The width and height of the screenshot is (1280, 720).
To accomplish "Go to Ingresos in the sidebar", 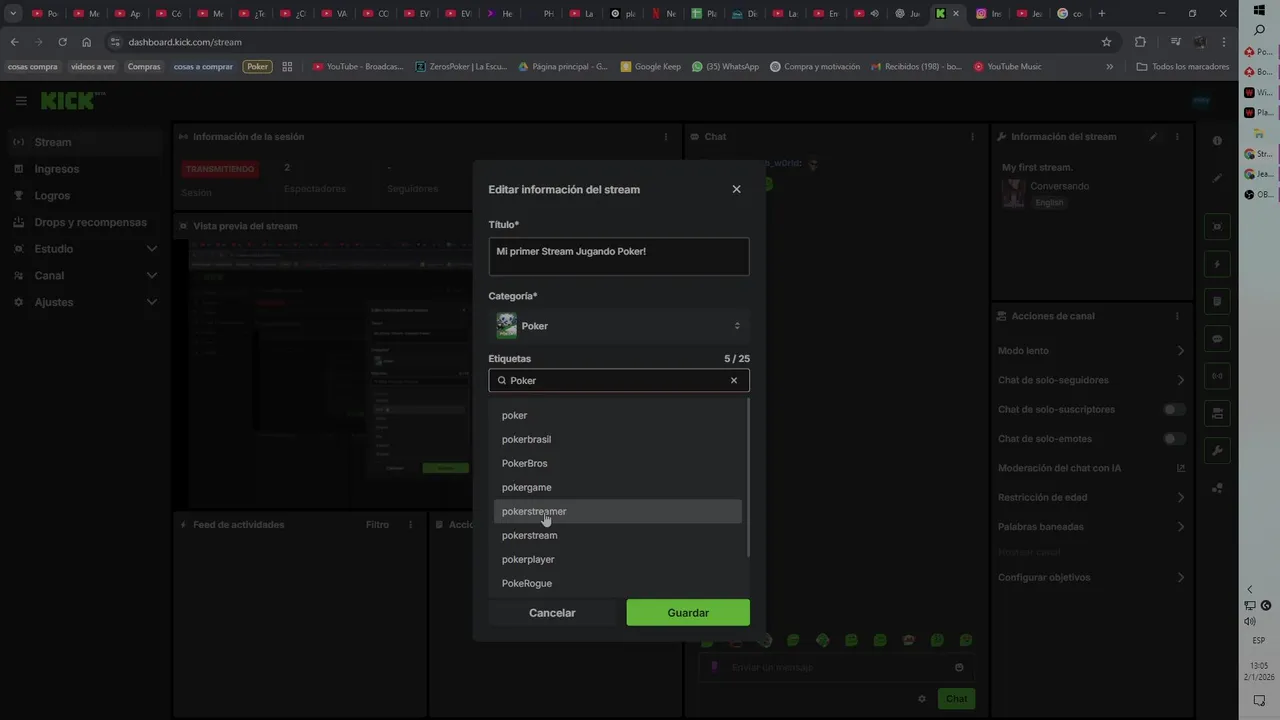I will [x=85, y=169].
